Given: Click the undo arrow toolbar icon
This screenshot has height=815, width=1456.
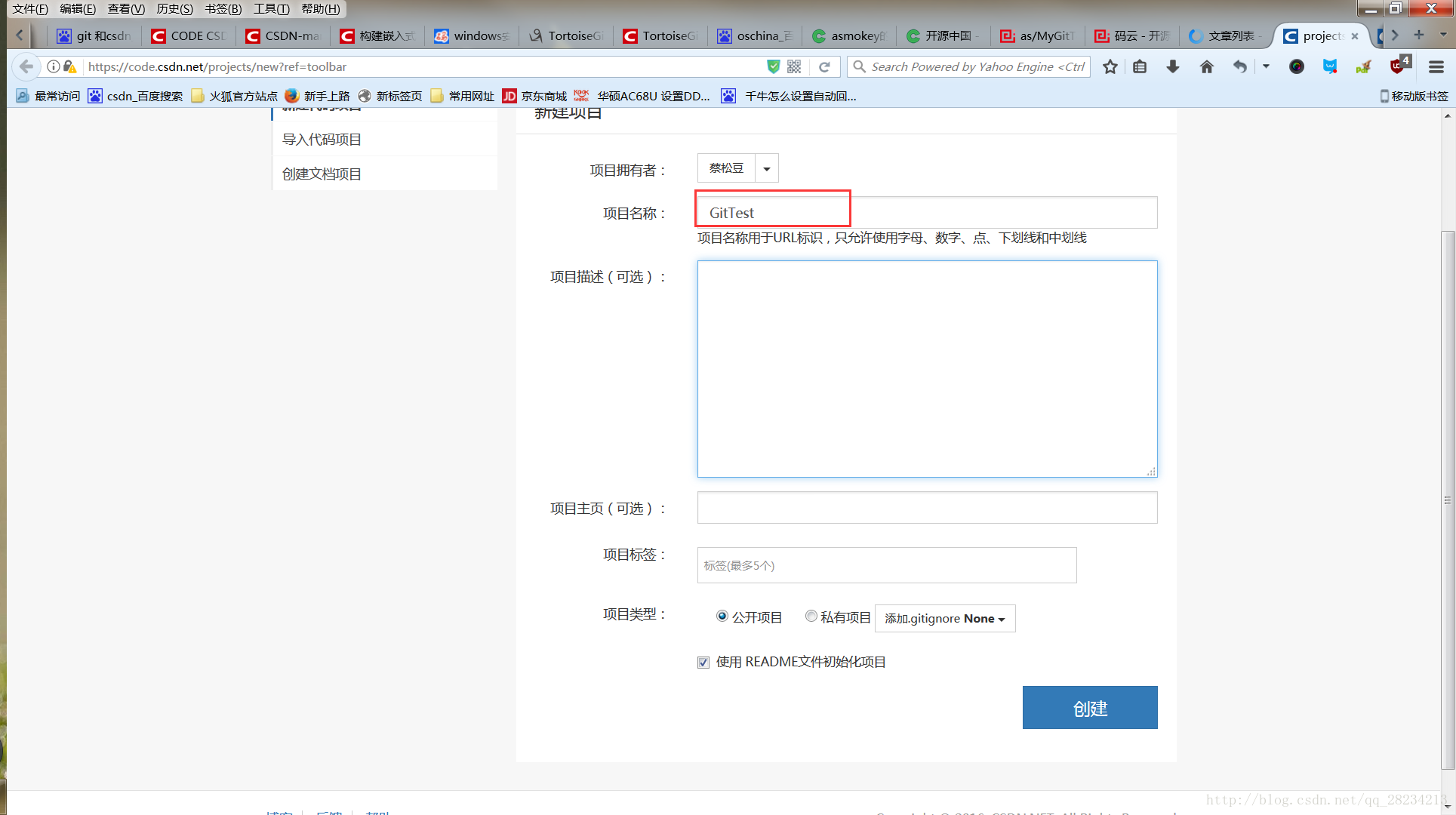Looking at the screenshot, I should [1240, 66].
